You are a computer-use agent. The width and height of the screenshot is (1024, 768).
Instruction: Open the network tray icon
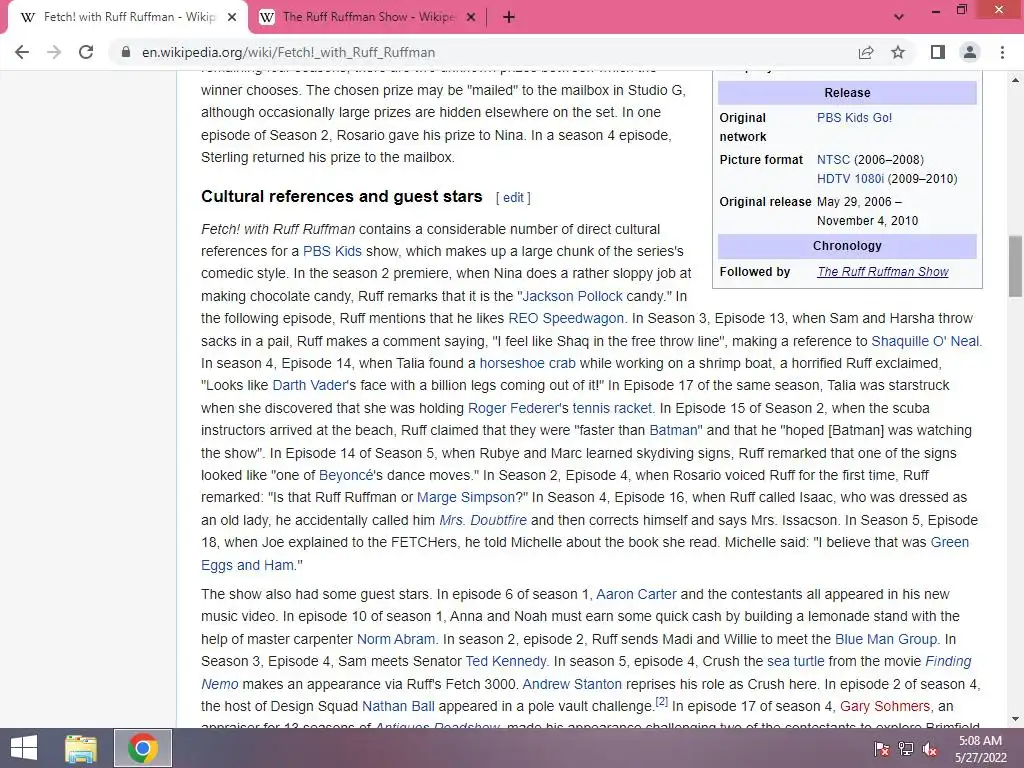[906, 749]
